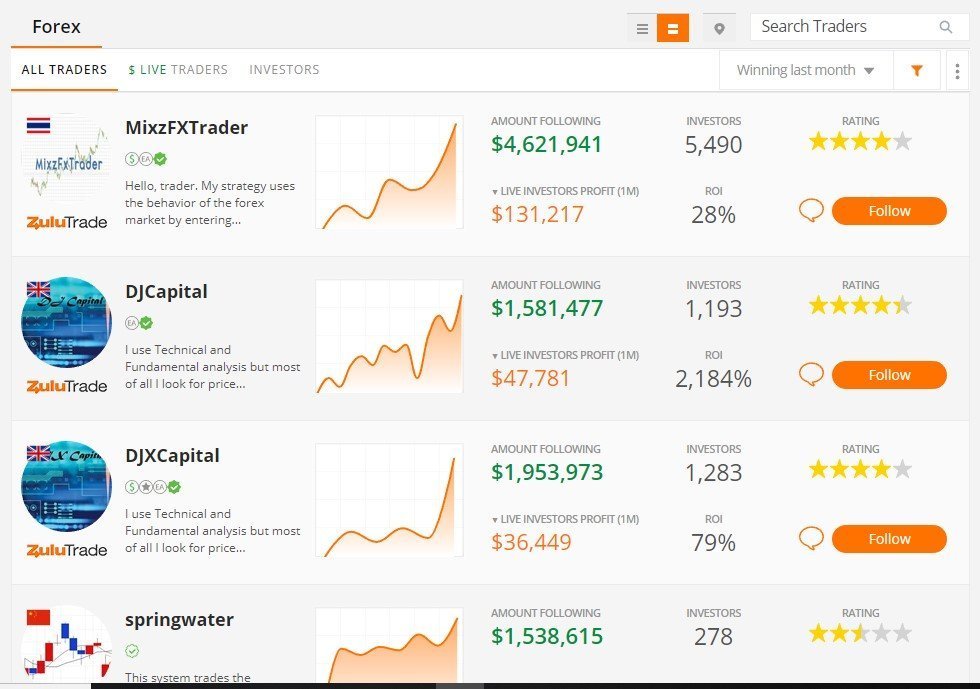Click DJCapital EA badge
The image size is (980, 689).
point(131,323)
